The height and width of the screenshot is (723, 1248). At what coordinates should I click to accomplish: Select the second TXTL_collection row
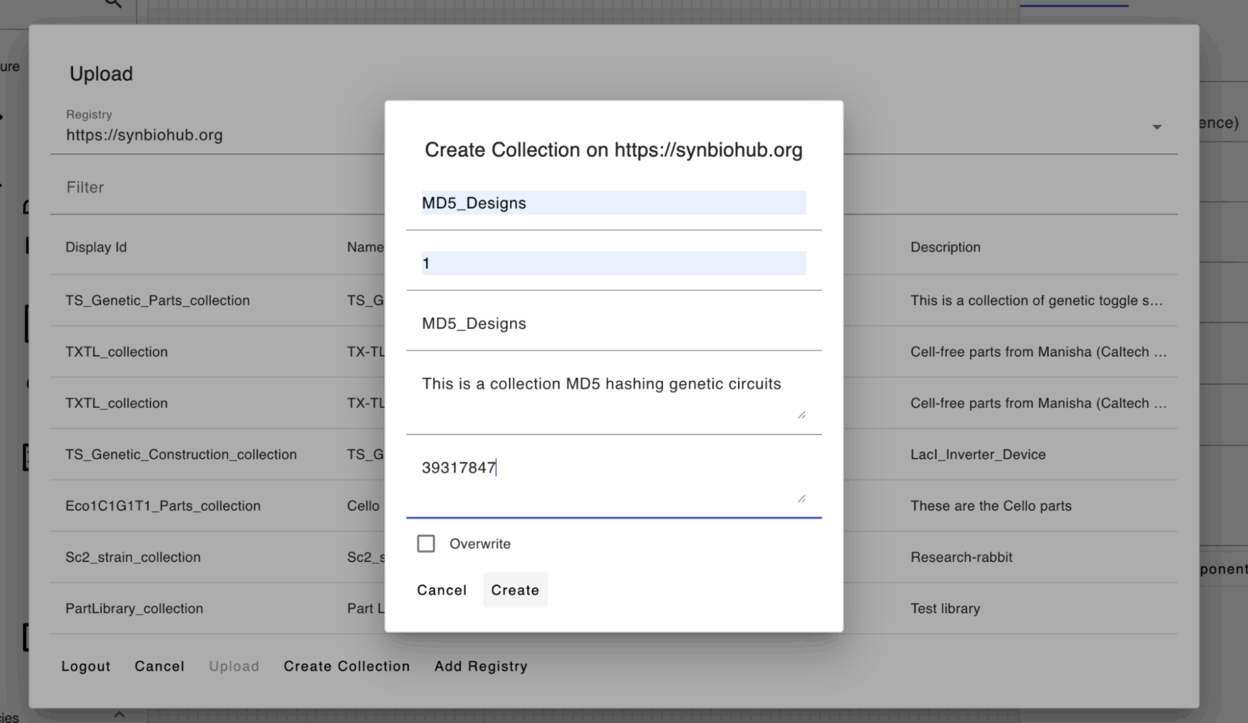614,403
